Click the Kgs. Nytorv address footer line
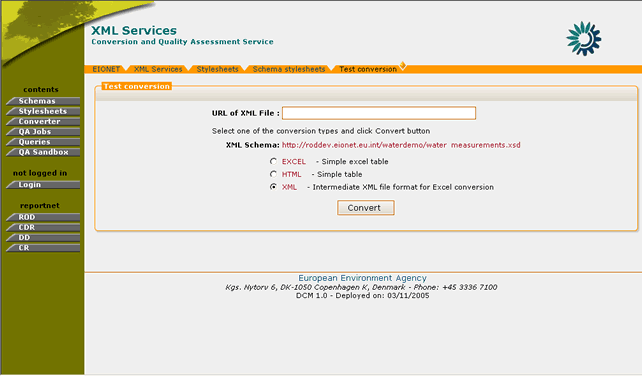This screenshot has height=376, width=642. coord(361,287)
